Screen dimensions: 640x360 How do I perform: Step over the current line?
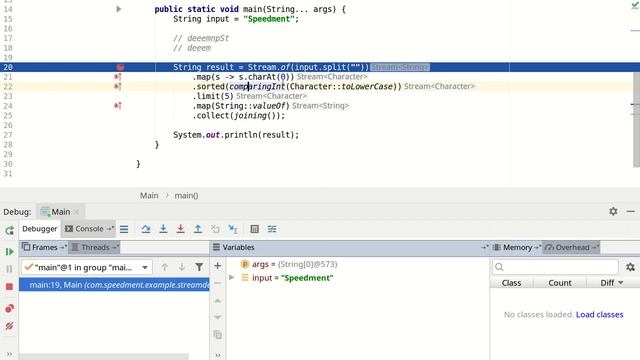click(x=146, y=229)
